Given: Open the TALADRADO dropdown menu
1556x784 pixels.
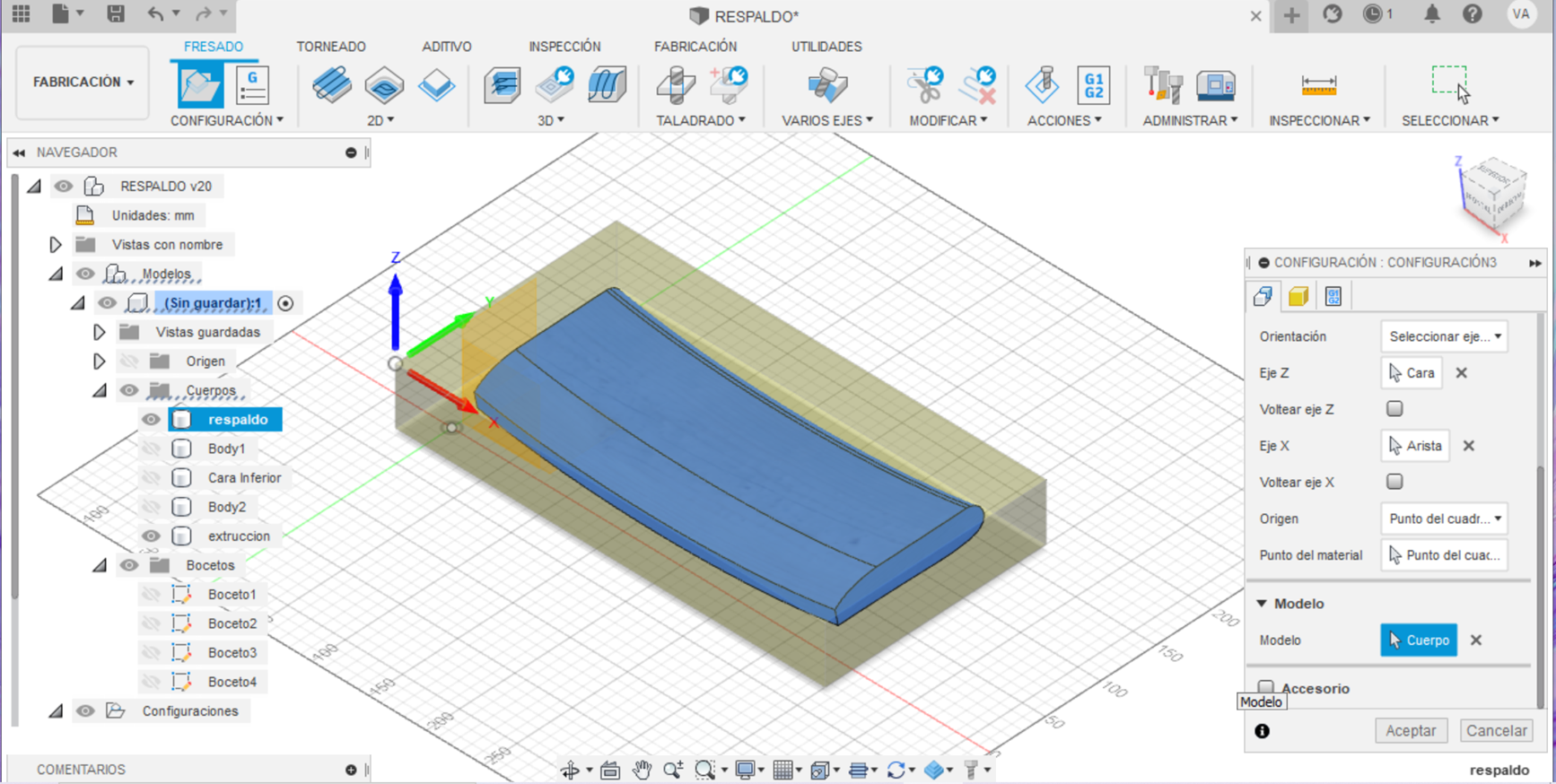Looking at the screenshot, I should coord(701,120).
